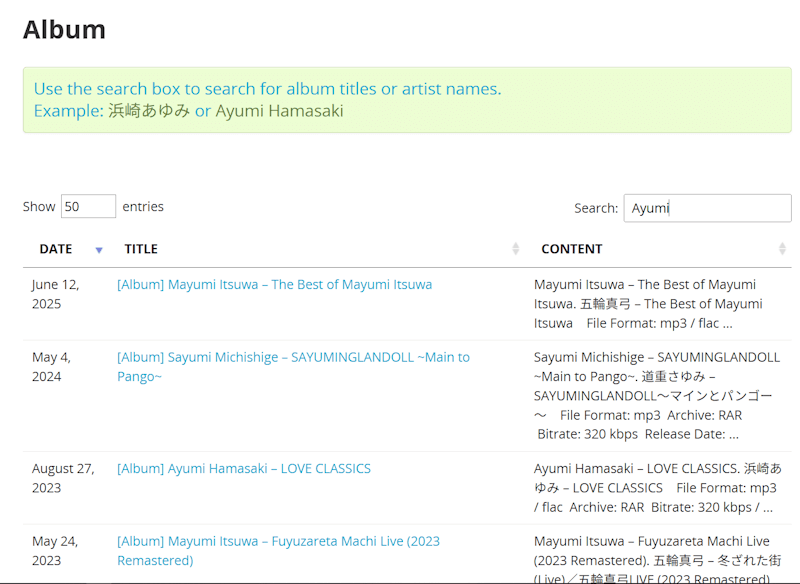This screenshot has height=584, width=800.
Task: Click the Album page heading
Action: point(64,30)
